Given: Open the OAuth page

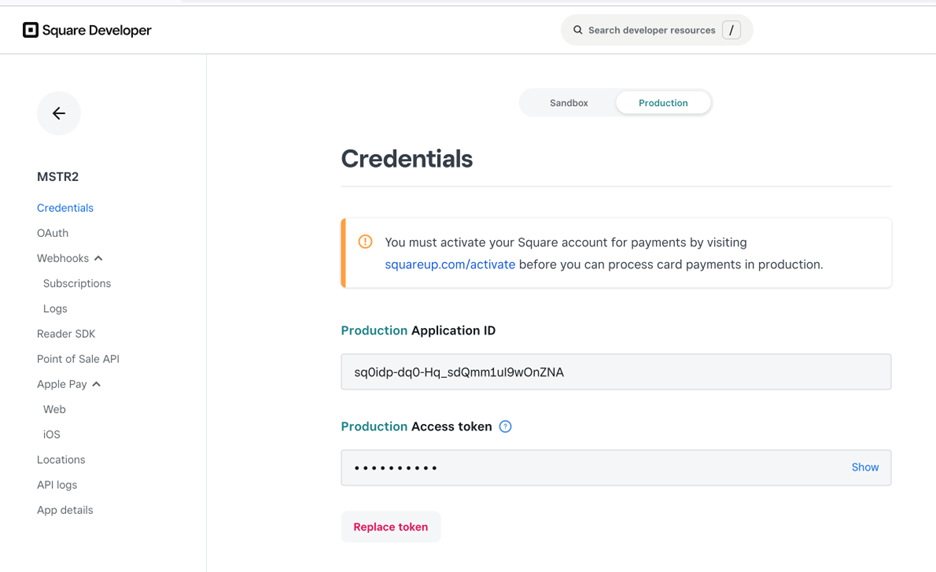Looking at the screenshot, I should click(x=53, y=233).
